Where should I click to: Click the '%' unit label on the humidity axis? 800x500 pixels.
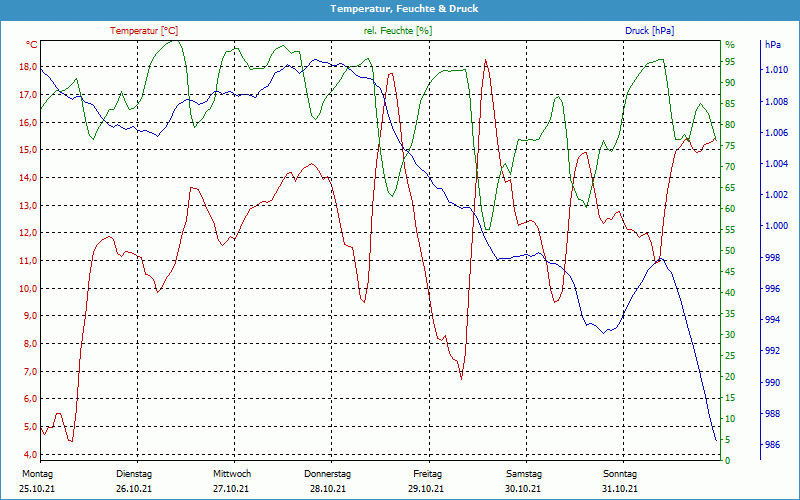tap(730, 45)
